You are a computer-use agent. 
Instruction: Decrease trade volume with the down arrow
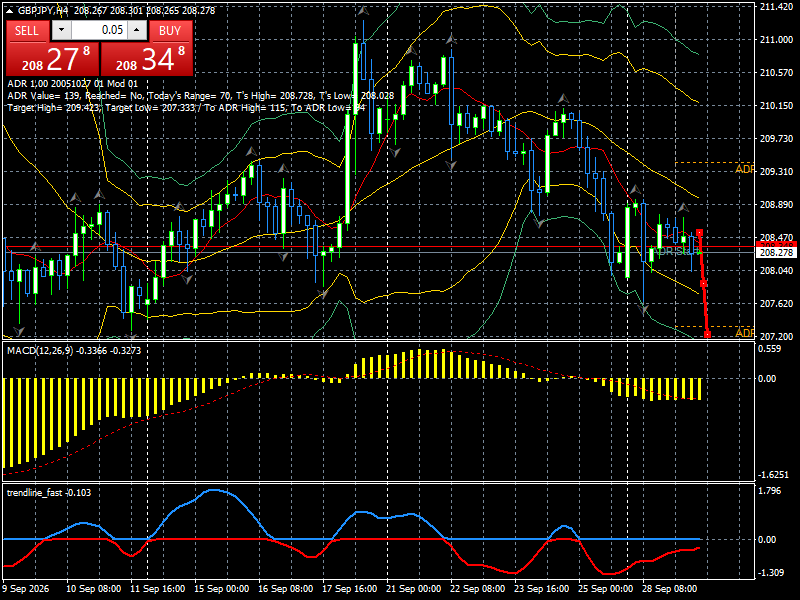(x=61, y=30)
